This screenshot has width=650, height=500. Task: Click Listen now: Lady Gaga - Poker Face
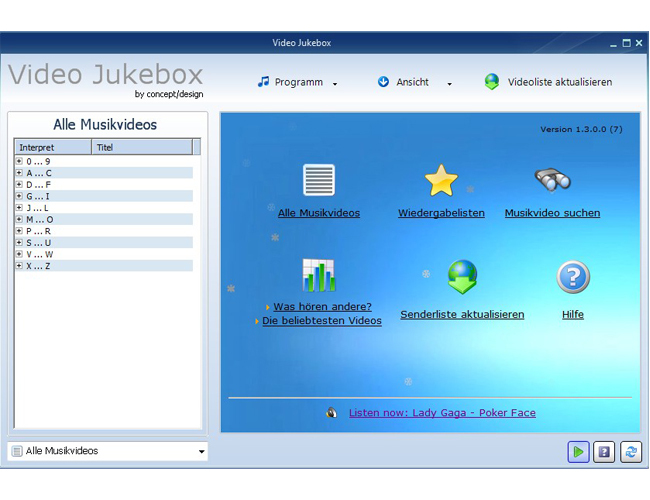[x=442, y=413]
